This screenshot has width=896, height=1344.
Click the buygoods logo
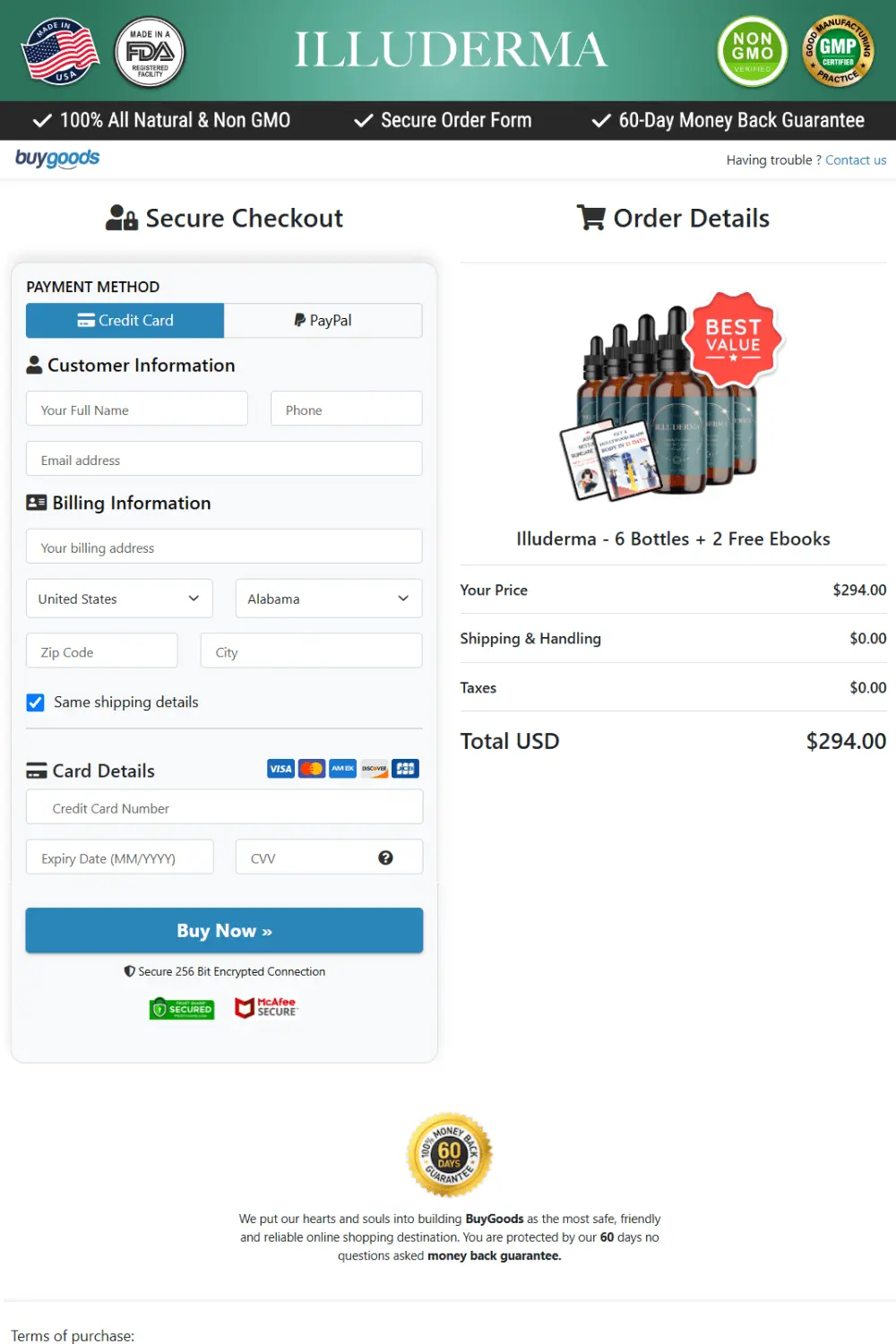click(56, 159)
